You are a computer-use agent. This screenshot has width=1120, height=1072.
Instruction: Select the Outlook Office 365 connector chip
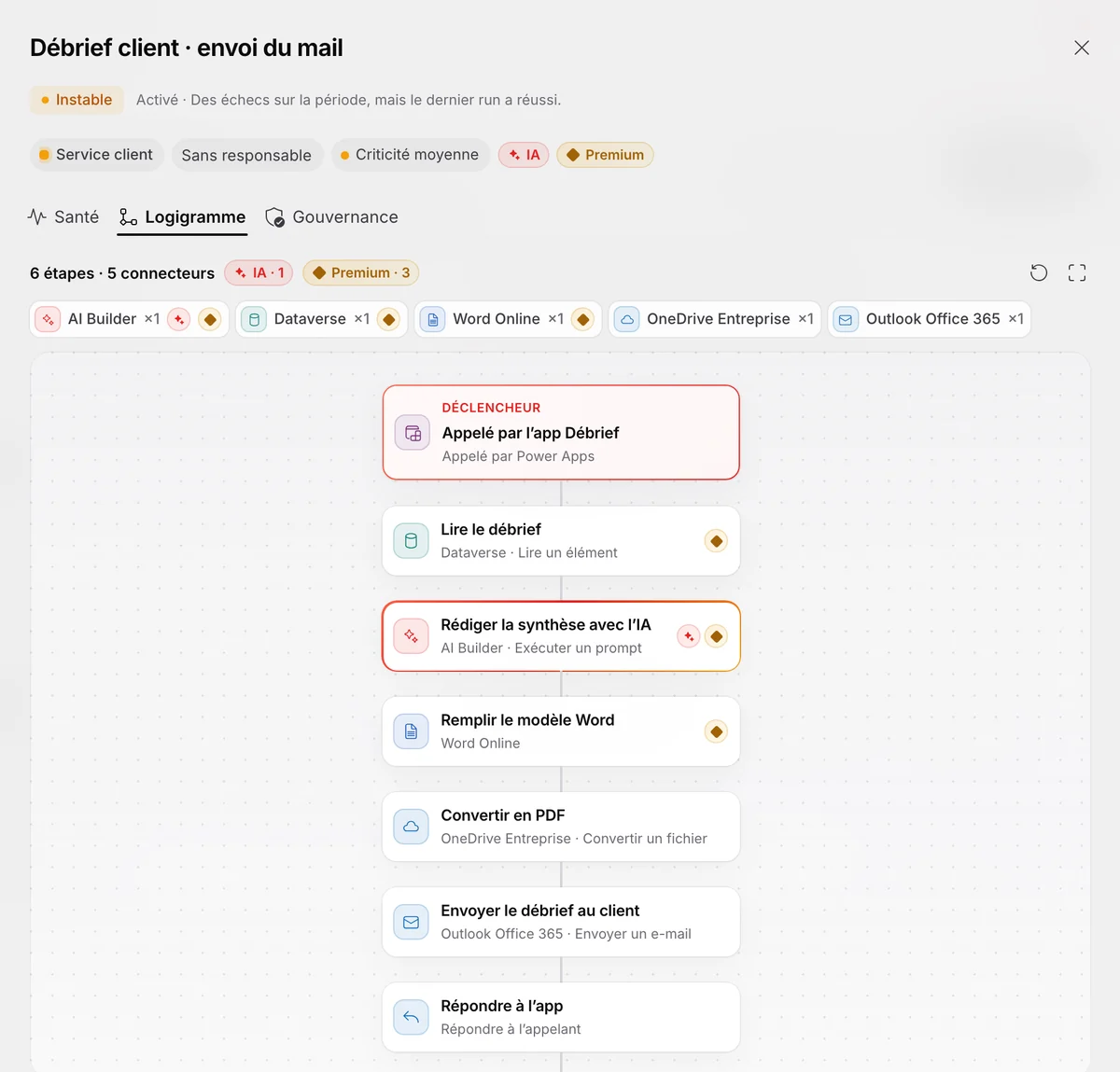tap(930, 319)
